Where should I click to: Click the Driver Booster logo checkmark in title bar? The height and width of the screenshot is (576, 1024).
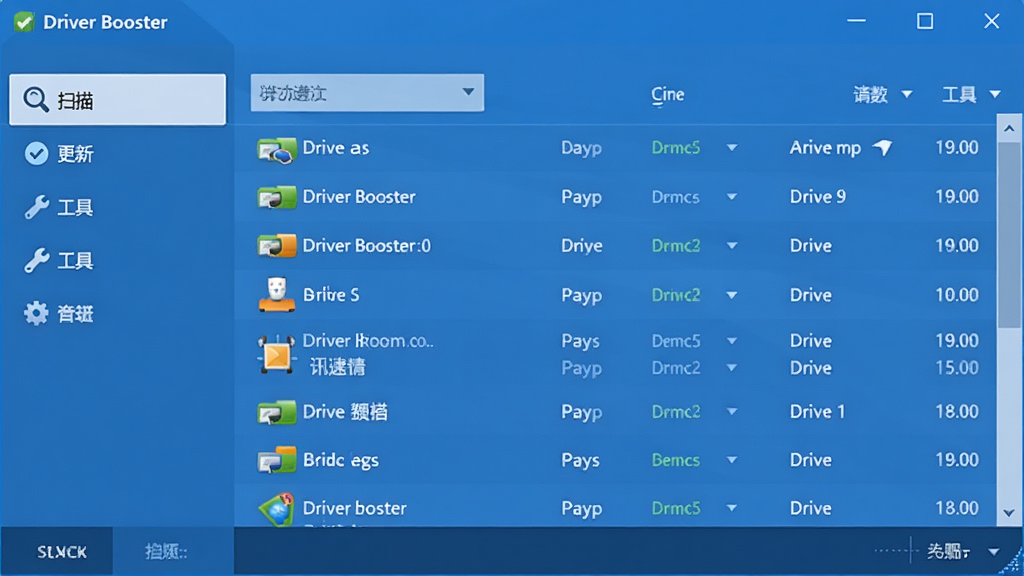point(24,22)
